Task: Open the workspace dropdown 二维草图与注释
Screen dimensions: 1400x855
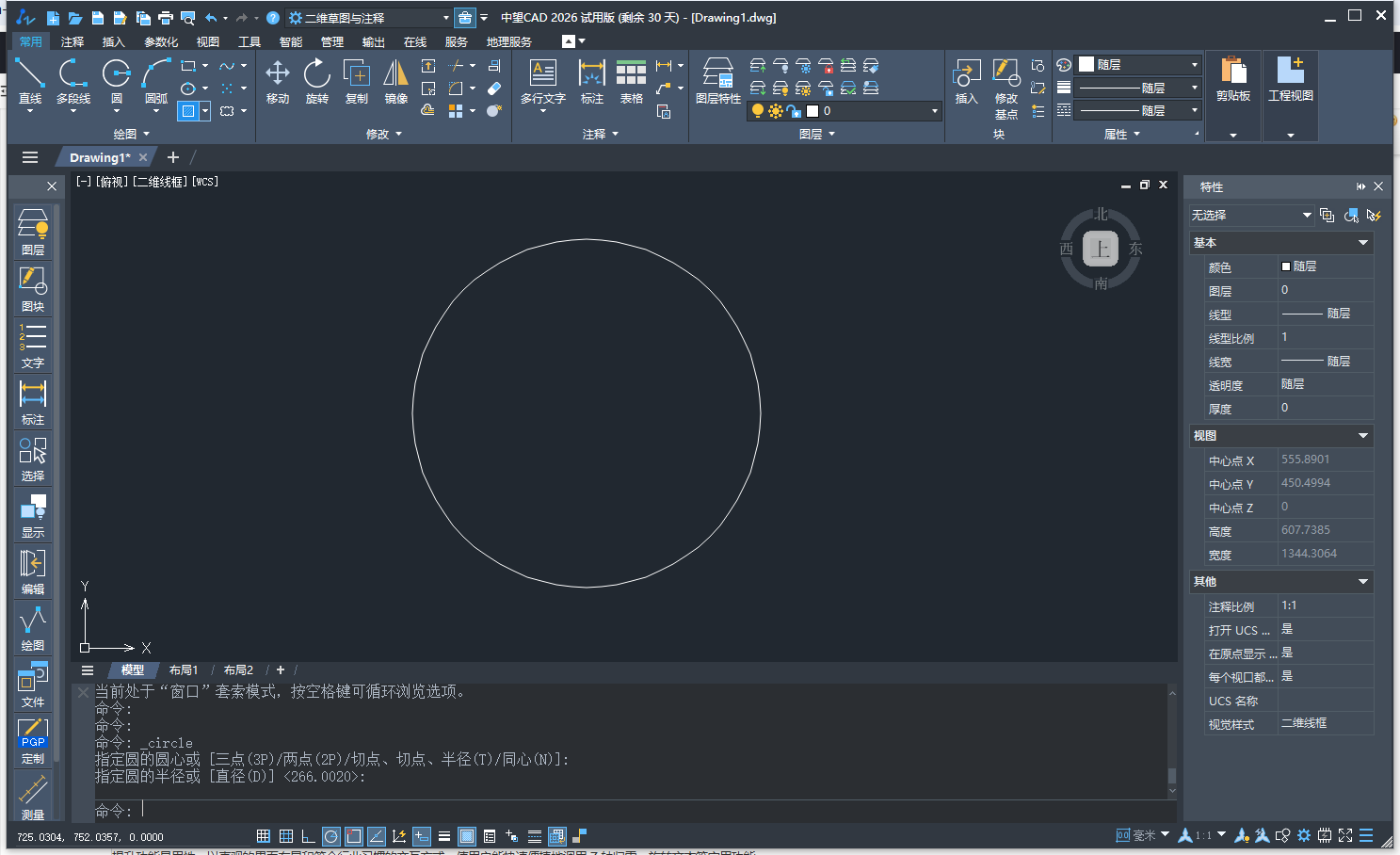Action: tap(369, 18)
